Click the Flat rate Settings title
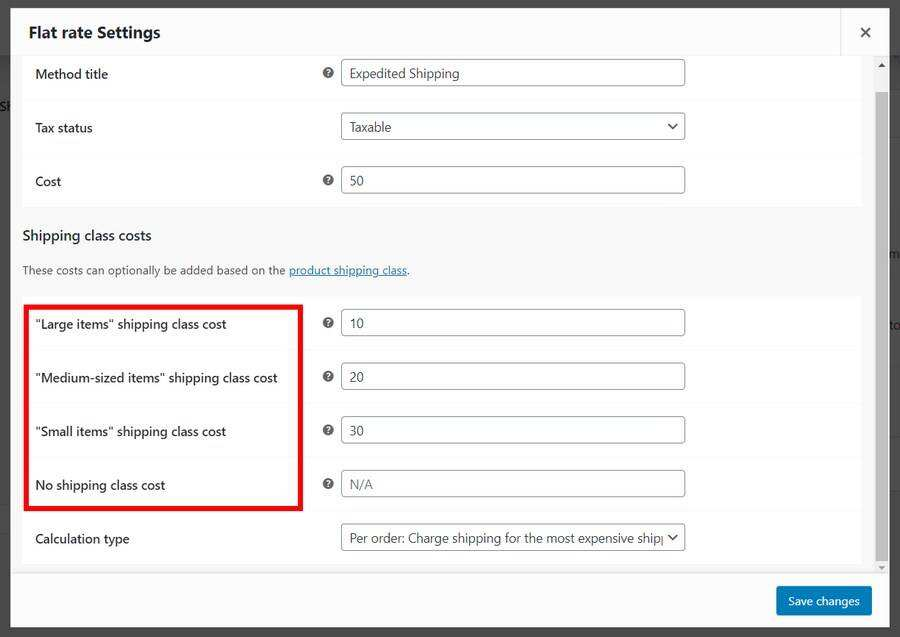Viewport: 900px width, 637px height. tap(95, 33)
